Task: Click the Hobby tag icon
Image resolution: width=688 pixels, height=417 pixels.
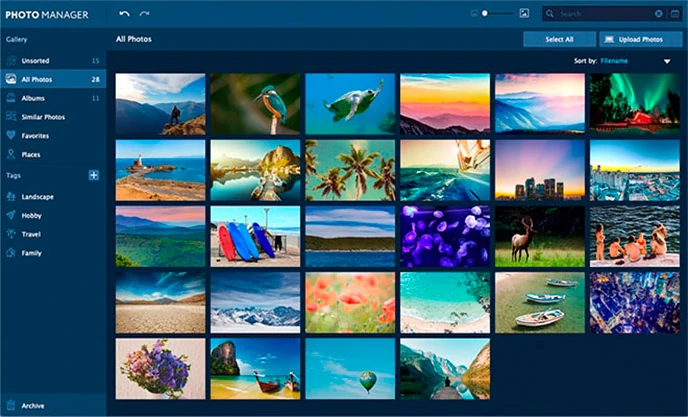Action: pyautogui.click(x=11, y=215)
